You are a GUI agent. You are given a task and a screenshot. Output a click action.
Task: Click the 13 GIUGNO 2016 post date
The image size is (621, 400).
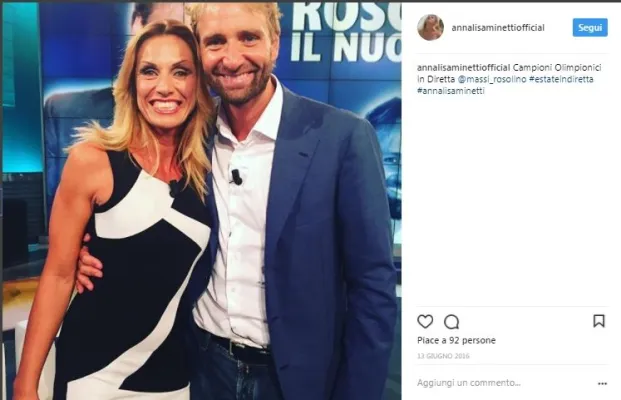[443, 356]
